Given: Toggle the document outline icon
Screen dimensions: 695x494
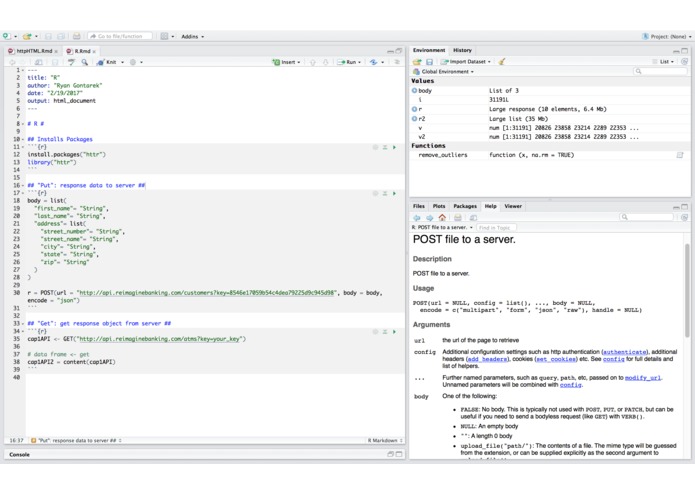Looking at the screenshot, I should (397, 62).
